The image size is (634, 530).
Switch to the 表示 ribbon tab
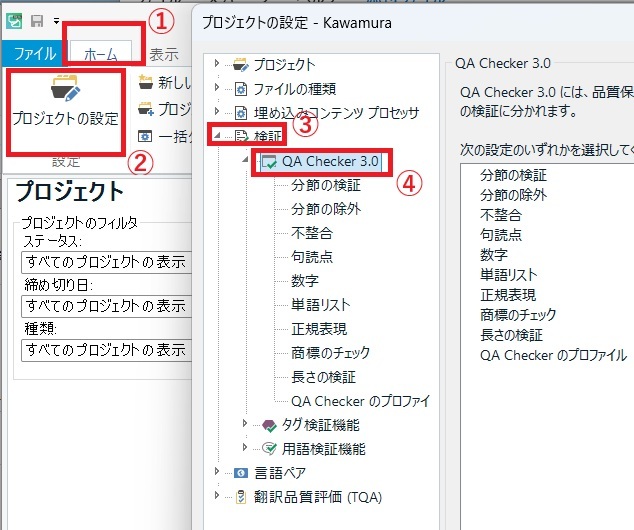click(164, 55)
